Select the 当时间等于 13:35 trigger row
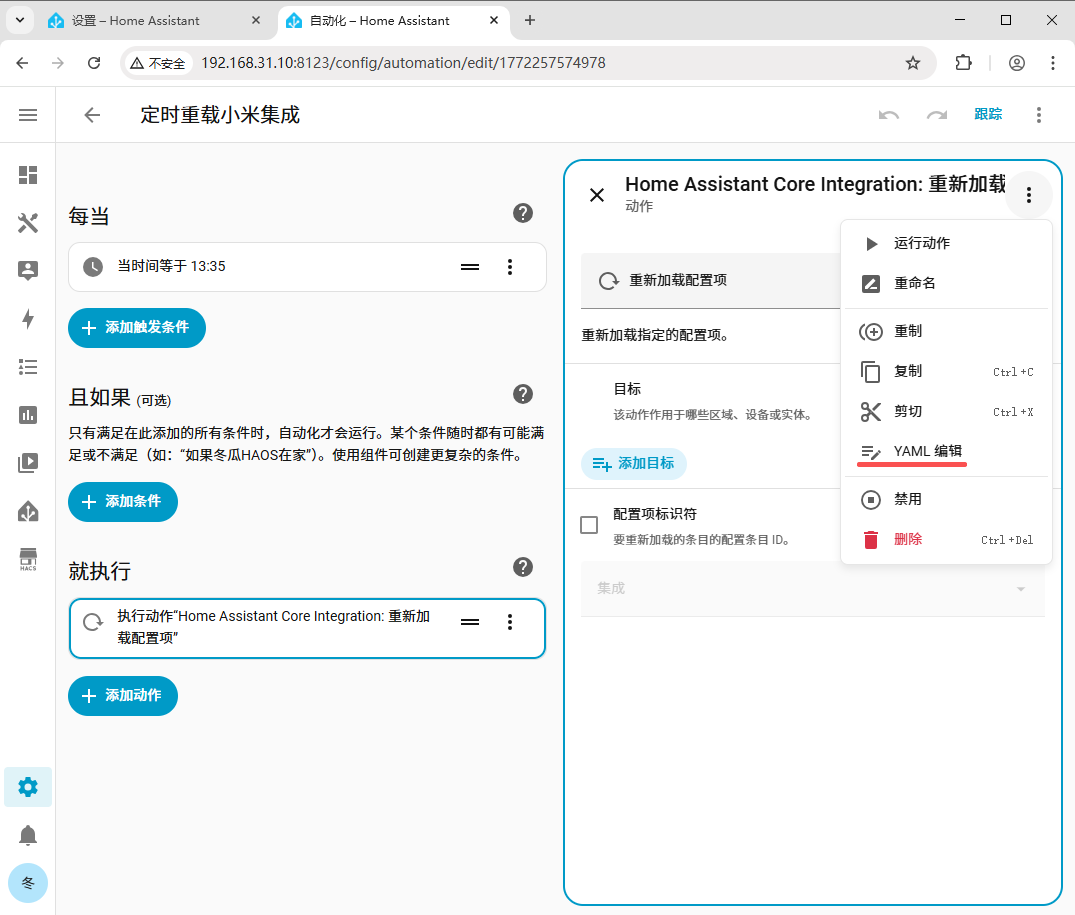The image size is (1075, 915). tap(307, 267)
